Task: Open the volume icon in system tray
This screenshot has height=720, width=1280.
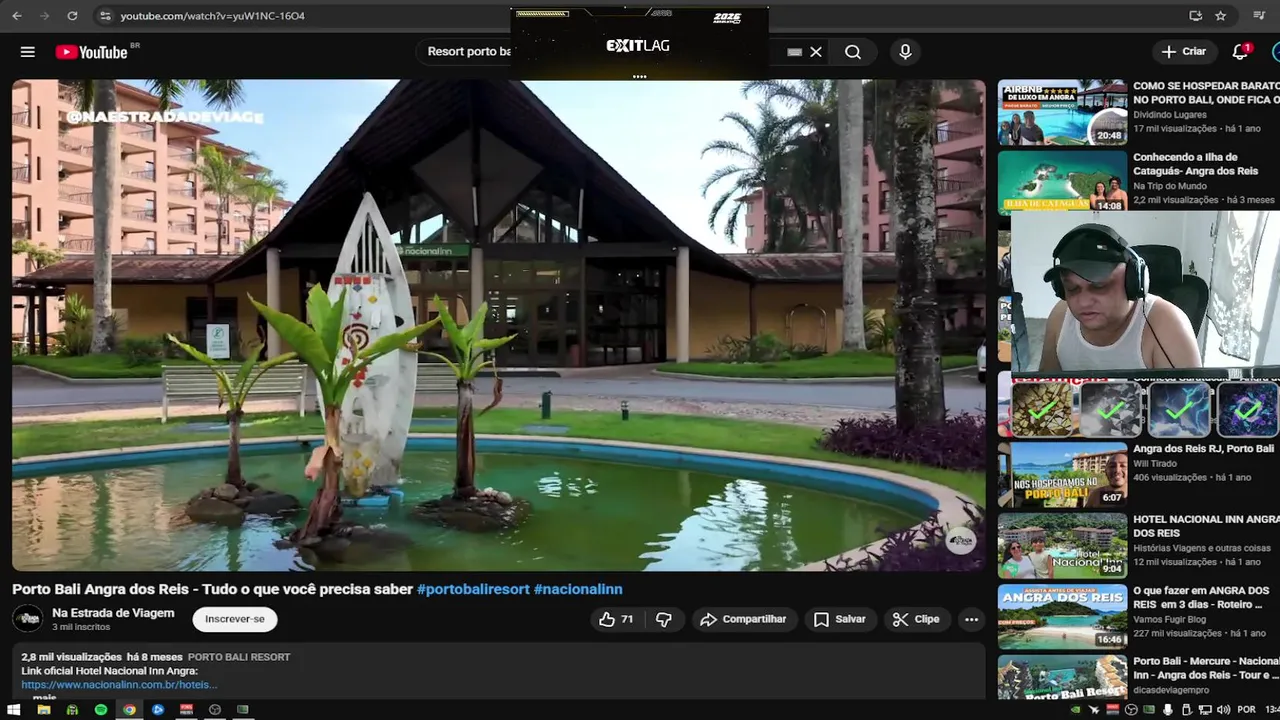Action: click(x=1224, y=710)
